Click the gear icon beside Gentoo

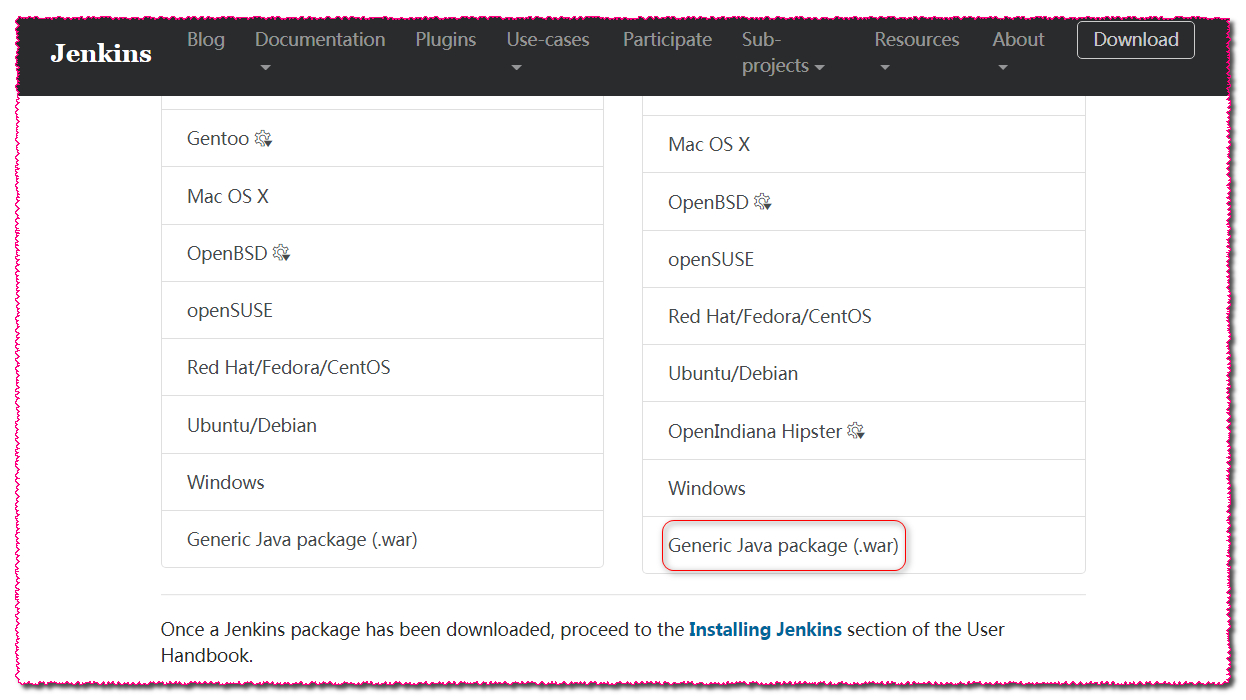pos(263,139)
